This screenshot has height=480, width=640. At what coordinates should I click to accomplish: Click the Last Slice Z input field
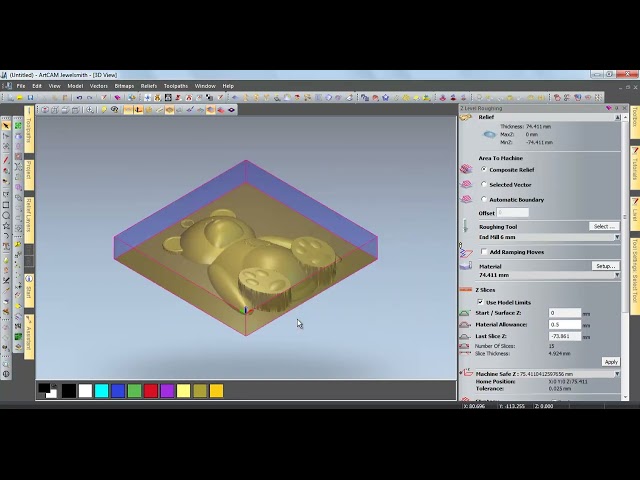click(564, 336)
